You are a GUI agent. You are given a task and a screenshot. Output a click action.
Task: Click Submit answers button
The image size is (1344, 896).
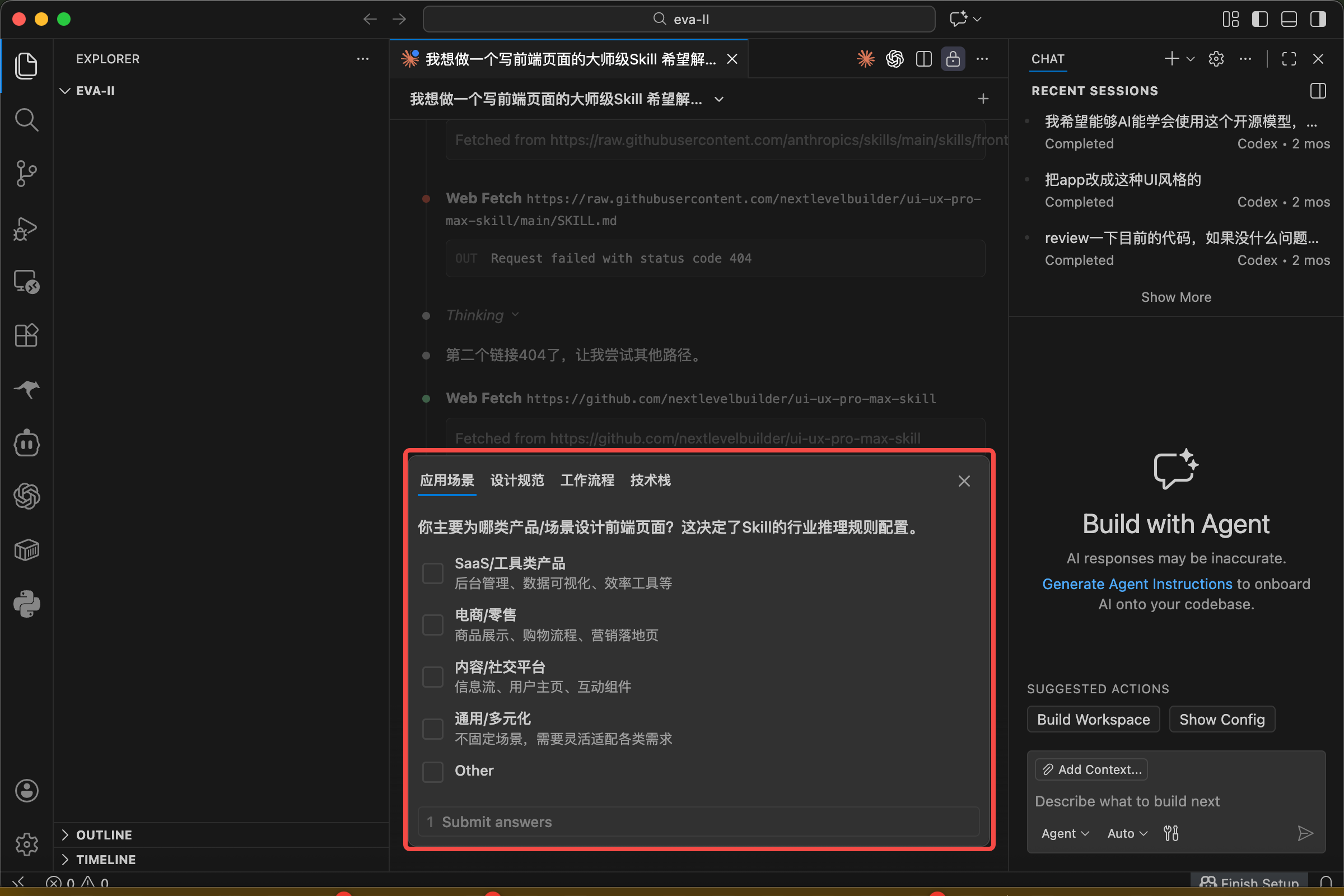[698, 822]
